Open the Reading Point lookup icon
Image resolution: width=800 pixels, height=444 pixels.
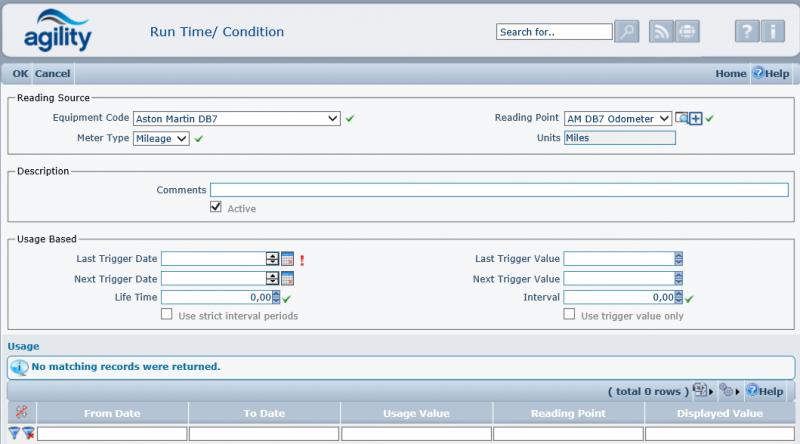coord(682,119)
